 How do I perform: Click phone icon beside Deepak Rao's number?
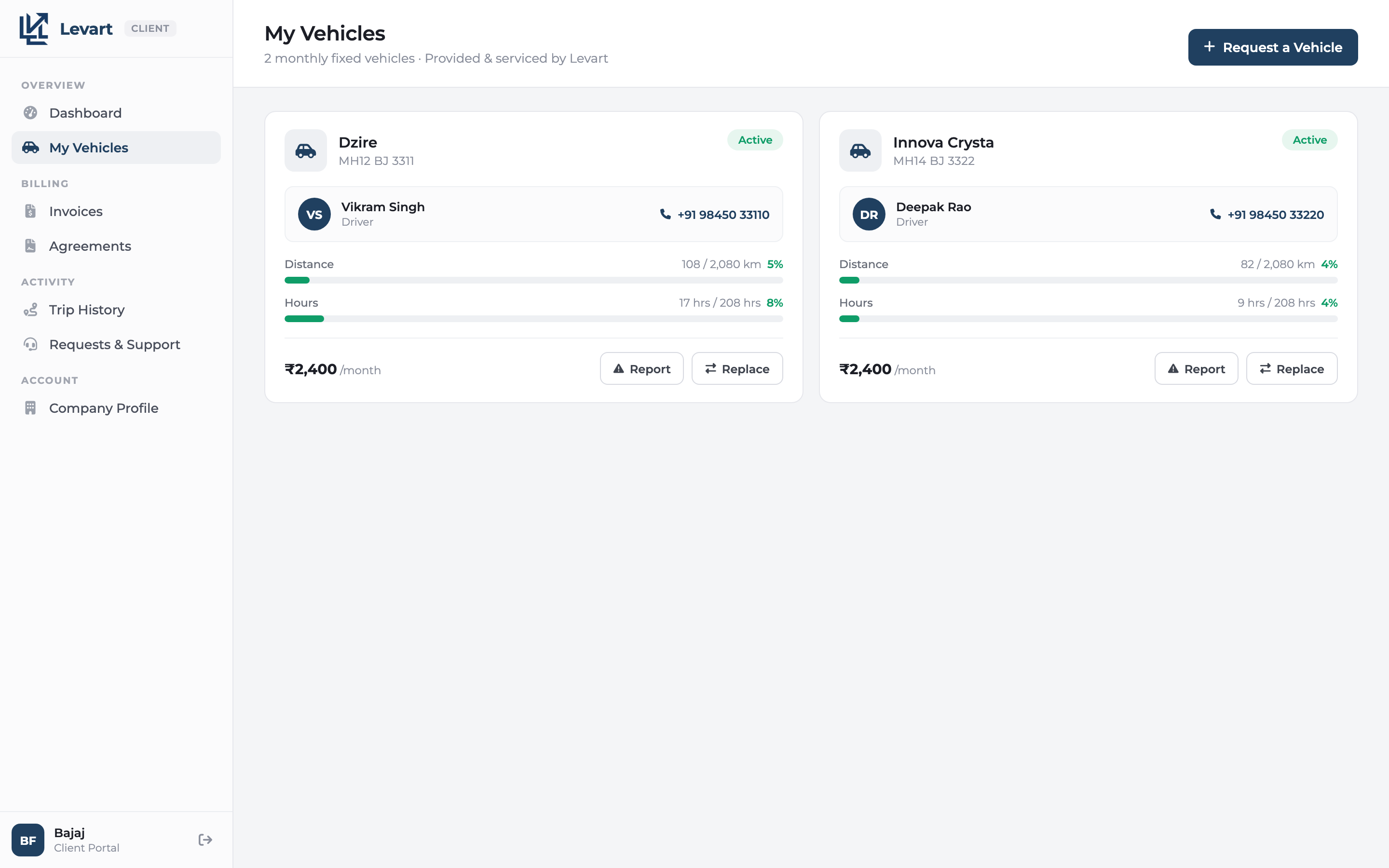click(1215, 214)
